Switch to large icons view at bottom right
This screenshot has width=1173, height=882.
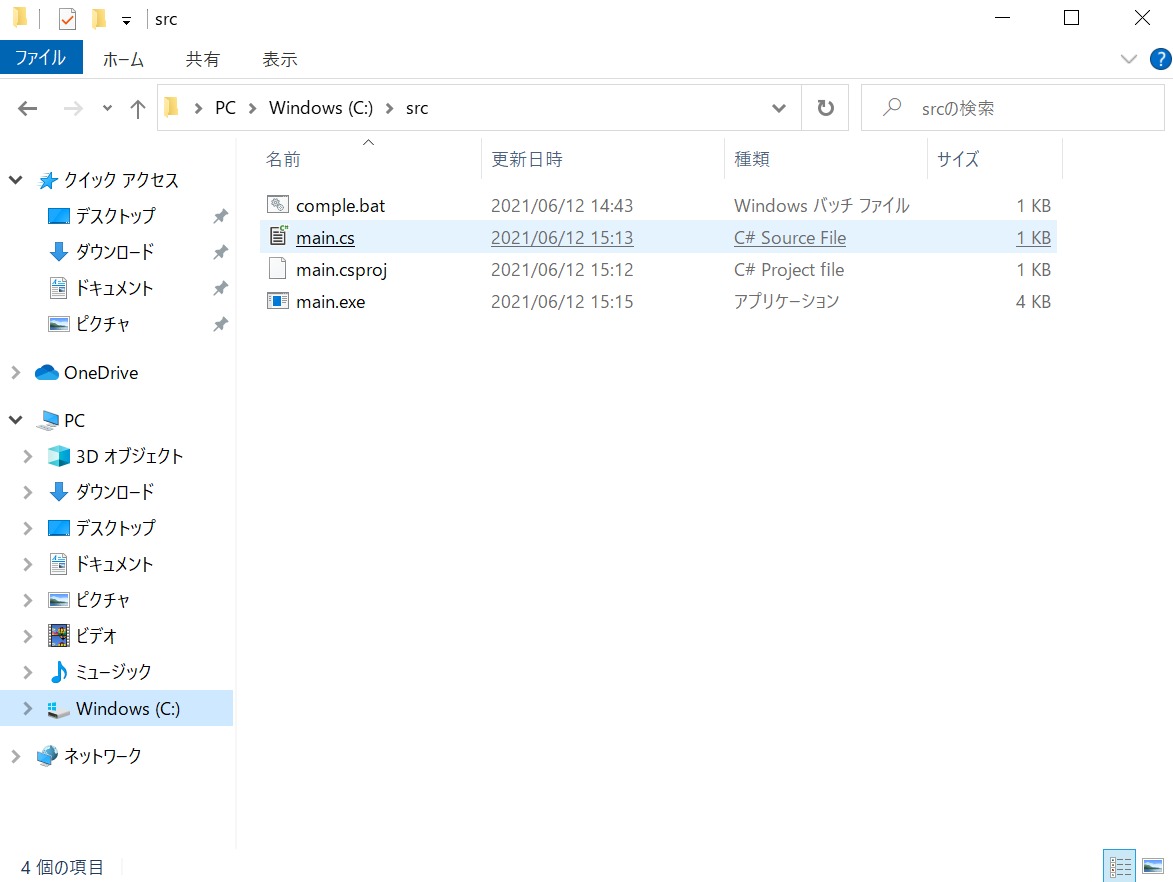(x=1152, y=865)
